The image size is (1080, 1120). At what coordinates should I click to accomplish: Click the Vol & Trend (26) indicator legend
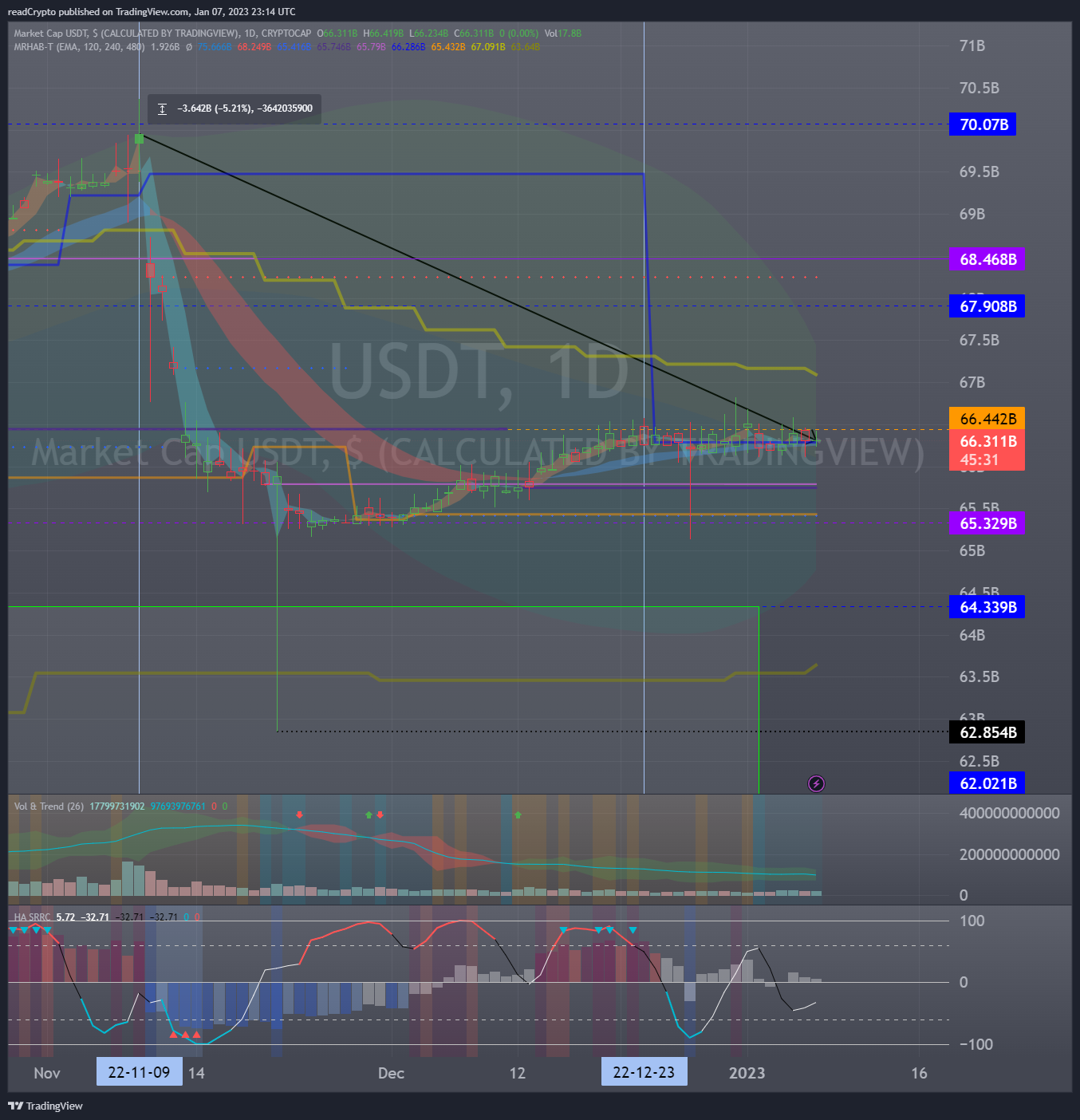point(49,806)
